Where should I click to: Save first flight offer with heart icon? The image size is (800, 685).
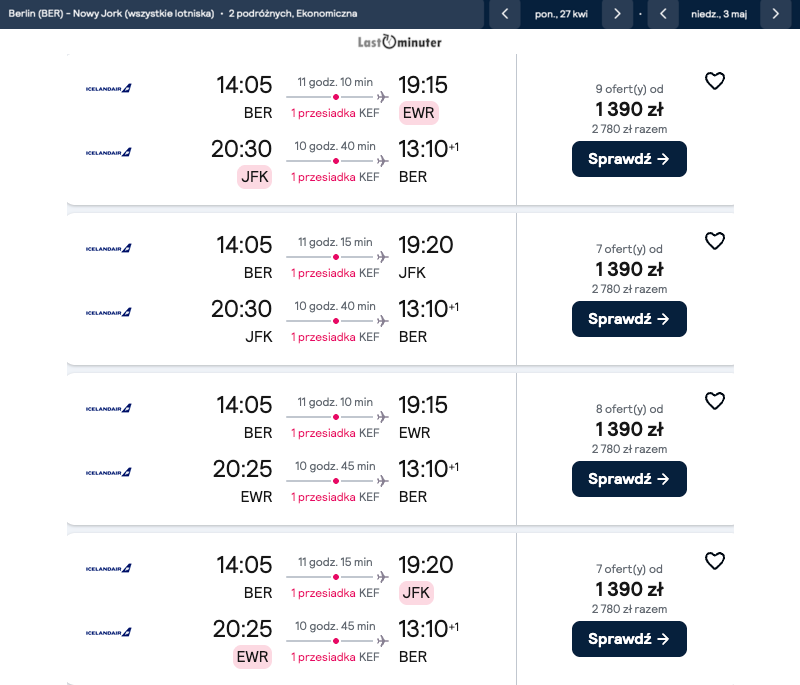click(x=715, y=81)
